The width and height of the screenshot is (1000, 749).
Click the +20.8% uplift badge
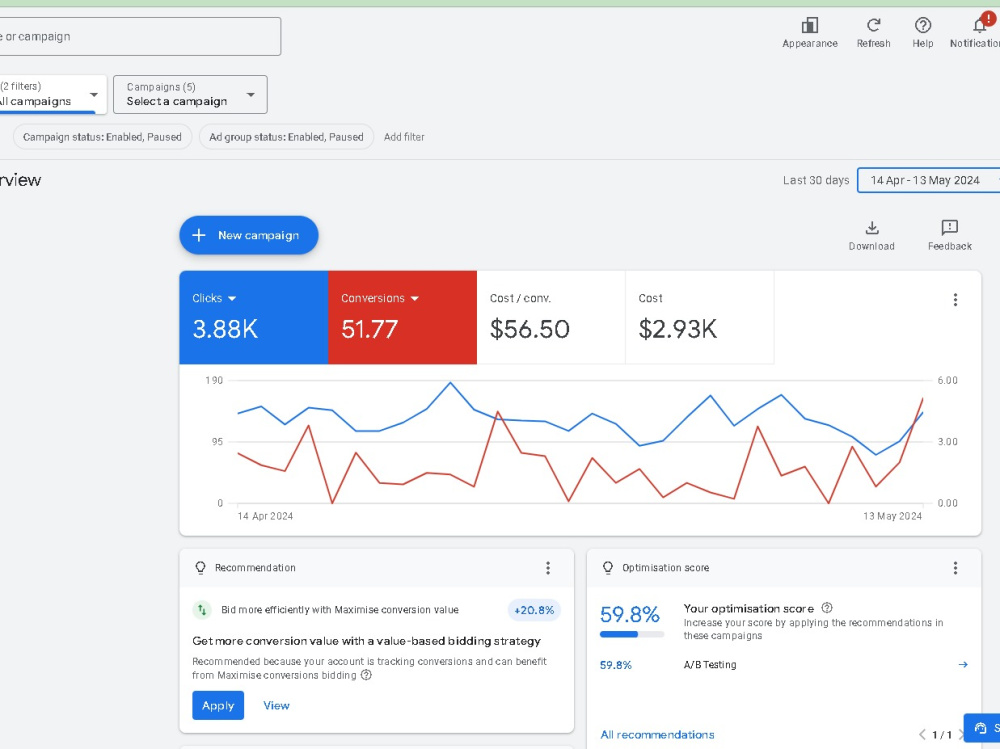pos(534,610)
